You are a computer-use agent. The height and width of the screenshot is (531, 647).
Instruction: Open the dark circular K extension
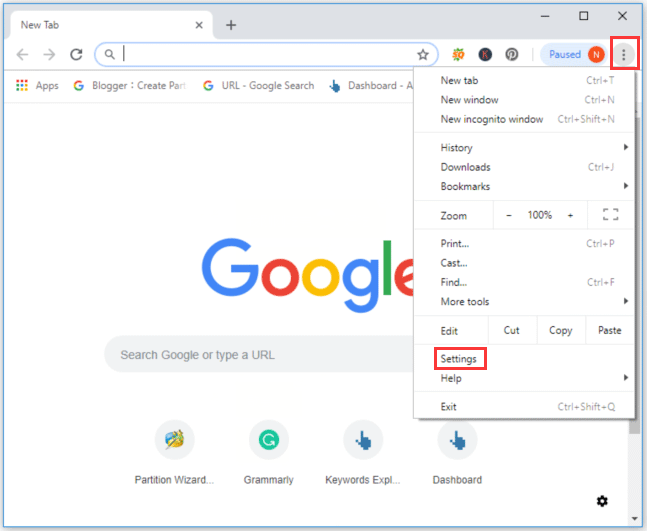coord(485,54)
